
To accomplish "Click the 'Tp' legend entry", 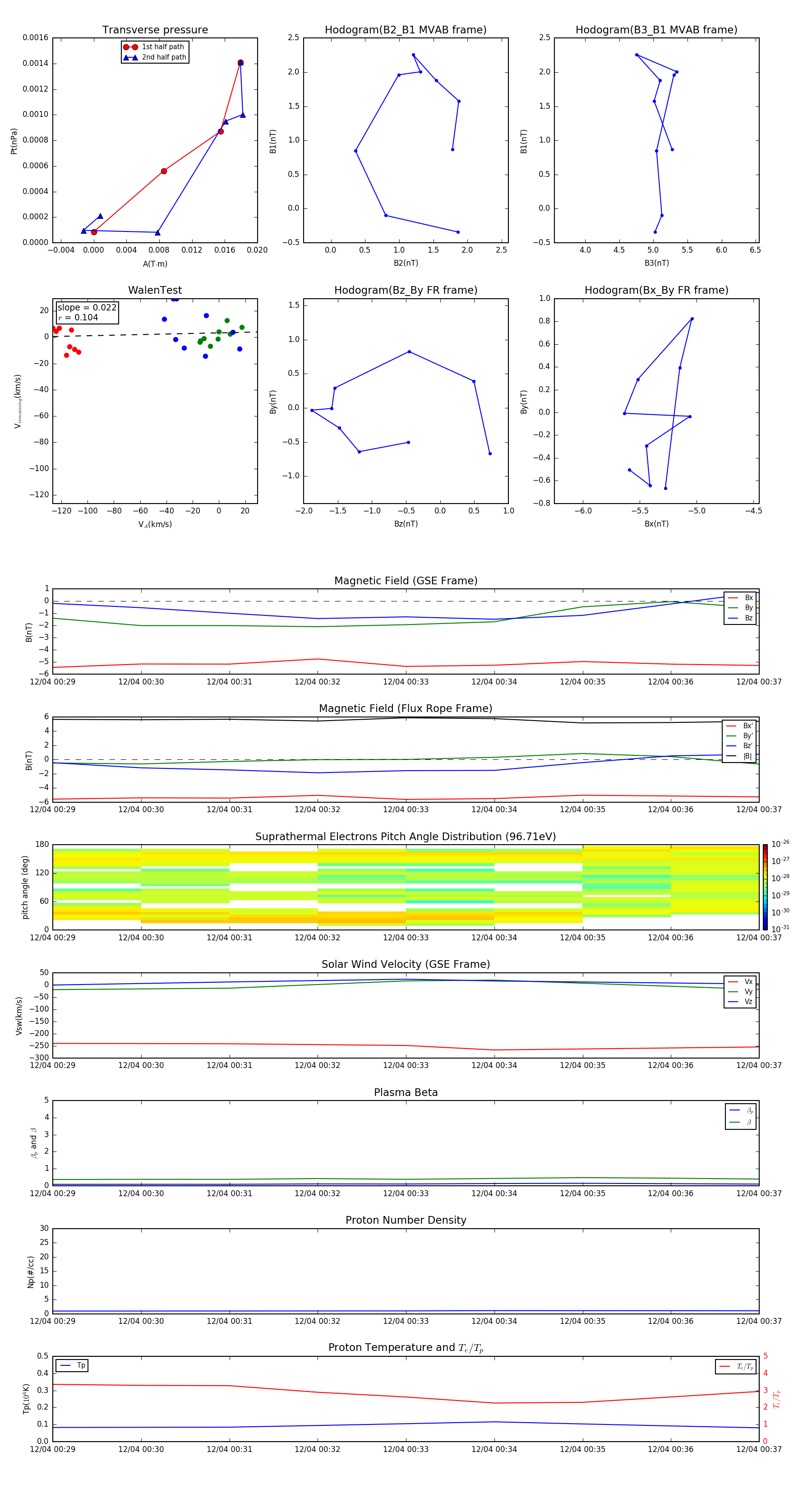I will point(72,1365).
